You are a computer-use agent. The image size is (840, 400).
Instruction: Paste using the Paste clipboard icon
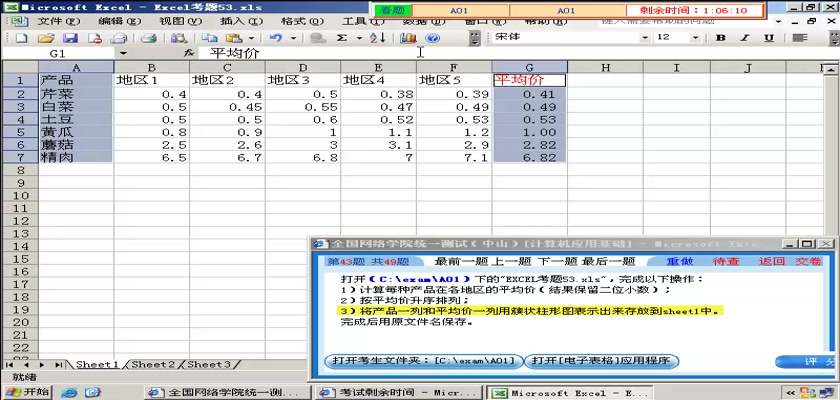[x=234, y=38]
